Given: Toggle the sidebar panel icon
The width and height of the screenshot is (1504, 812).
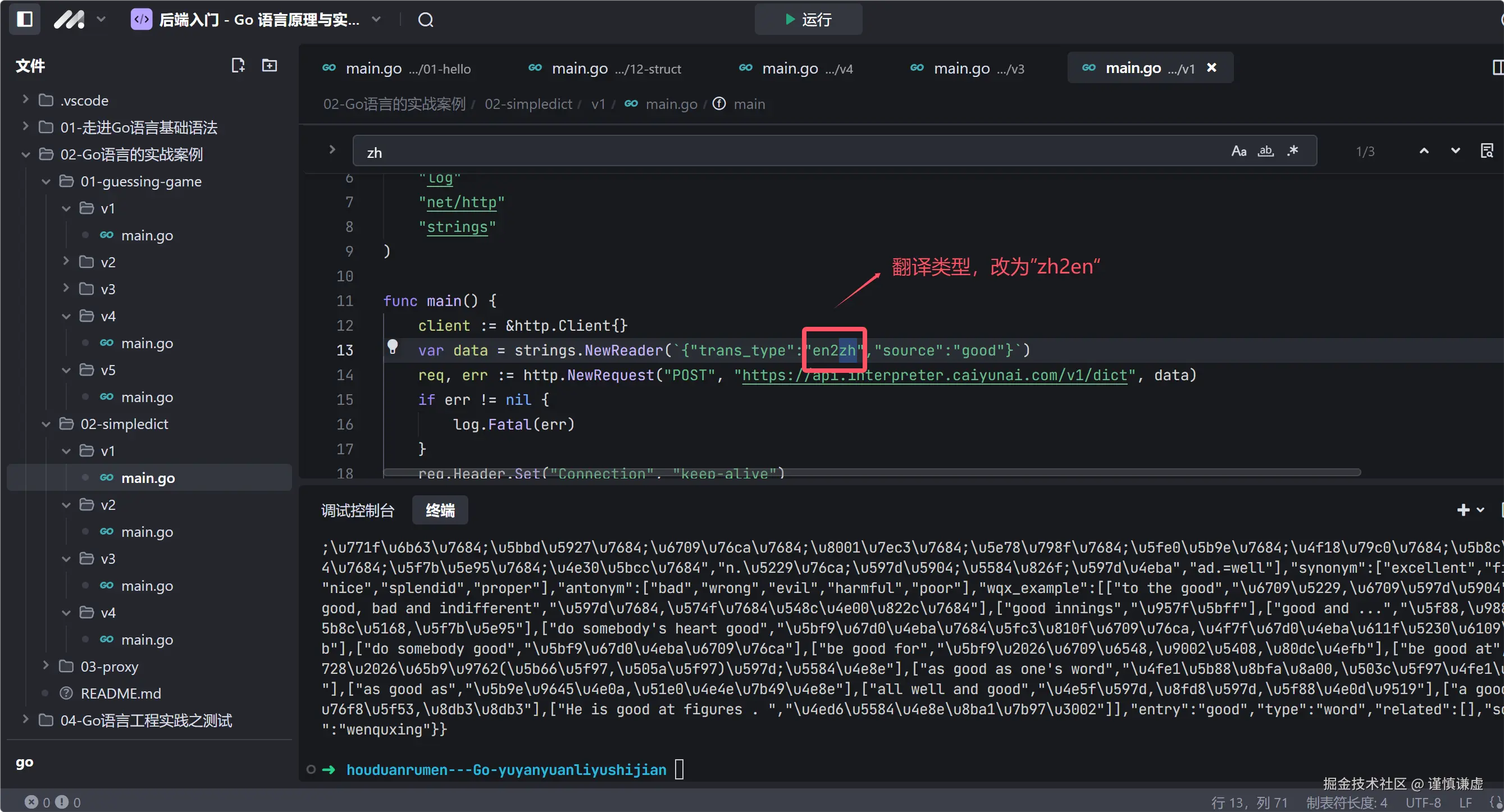Looking at the screenshot, I should 25,19.
